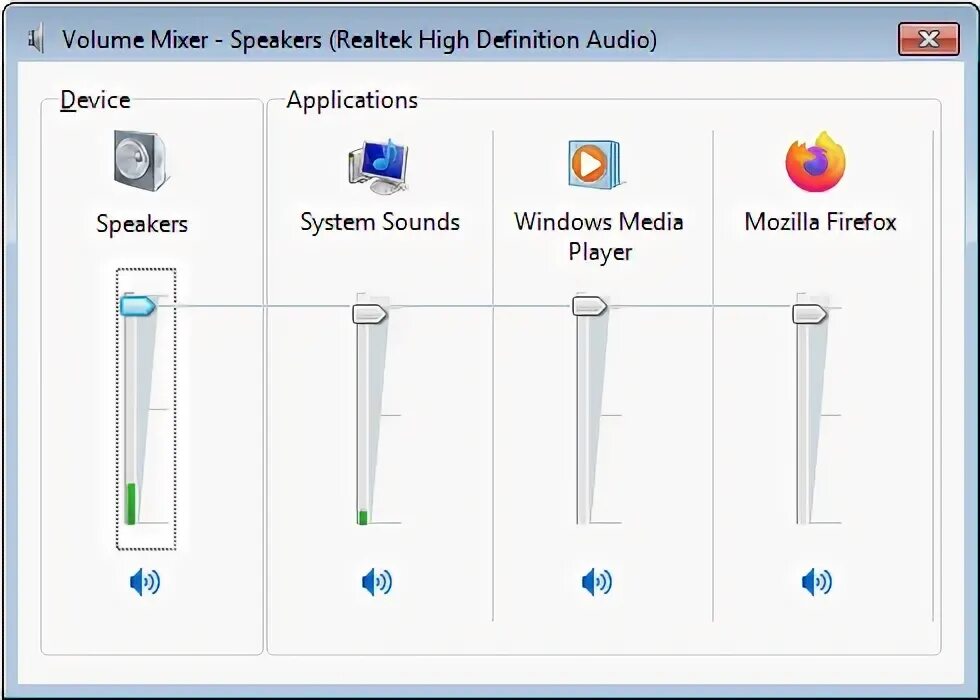Image resolution: width=980 pixels, height=700 pixels.
Task: Click the Device group heading
Action: (95, 100)
